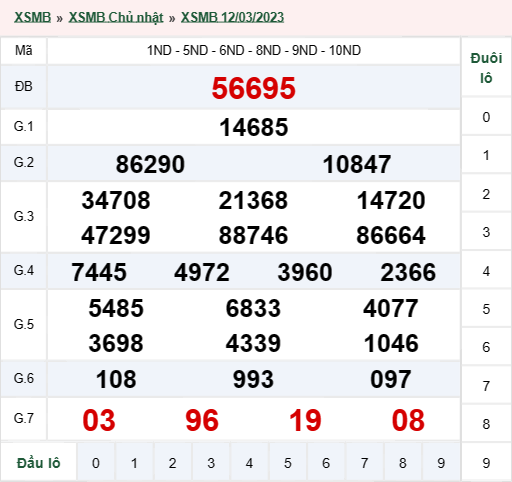
Task: Click the G.3 number 34708
Action: (116, 200)
